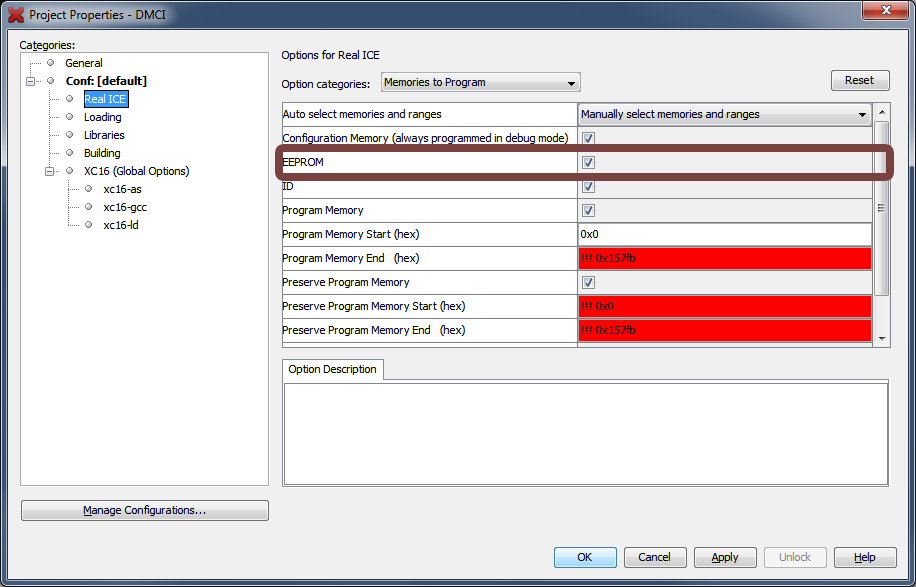Select the Libraries category

tap(104, 135)
